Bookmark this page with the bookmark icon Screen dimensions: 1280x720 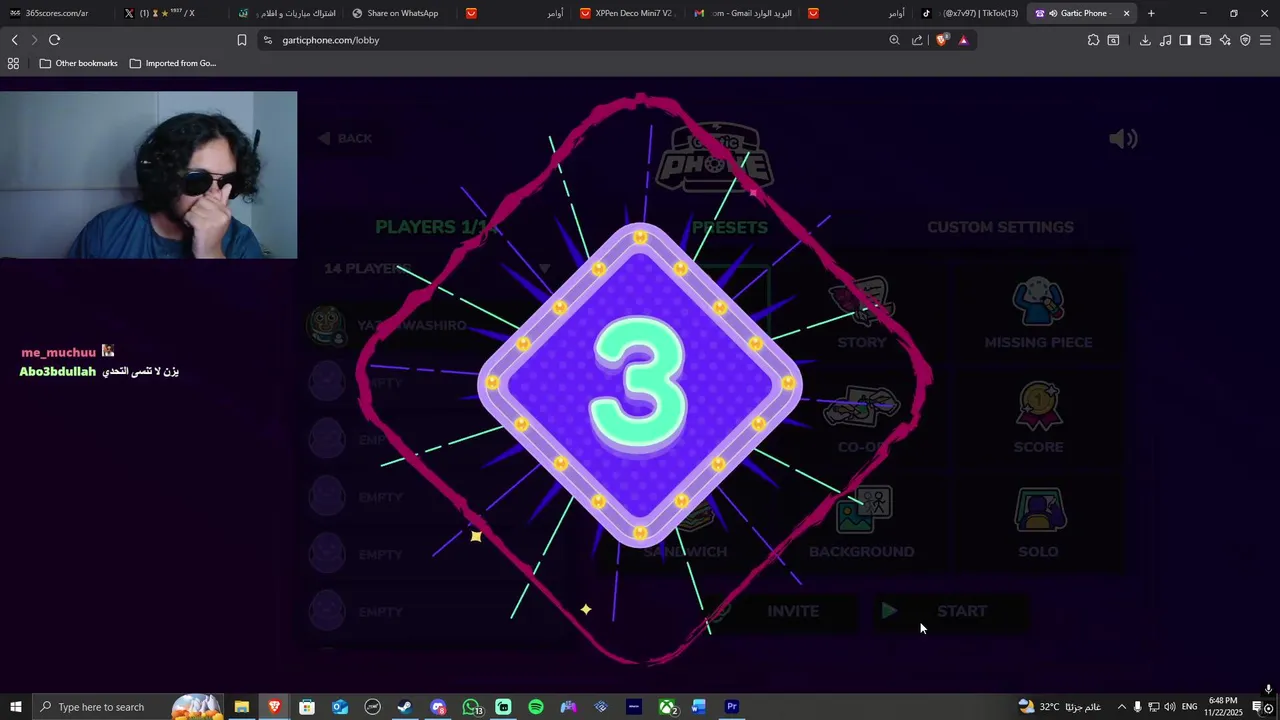point(242,40)
